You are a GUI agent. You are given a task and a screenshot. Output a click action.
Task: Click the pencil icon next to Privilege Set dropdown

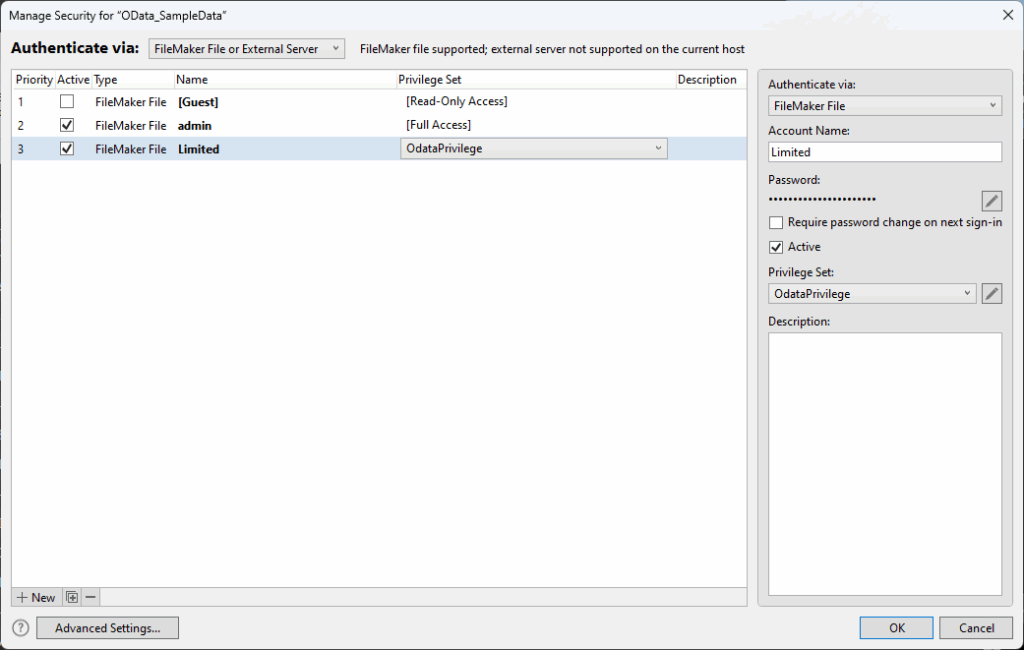(x=991, y=294)
